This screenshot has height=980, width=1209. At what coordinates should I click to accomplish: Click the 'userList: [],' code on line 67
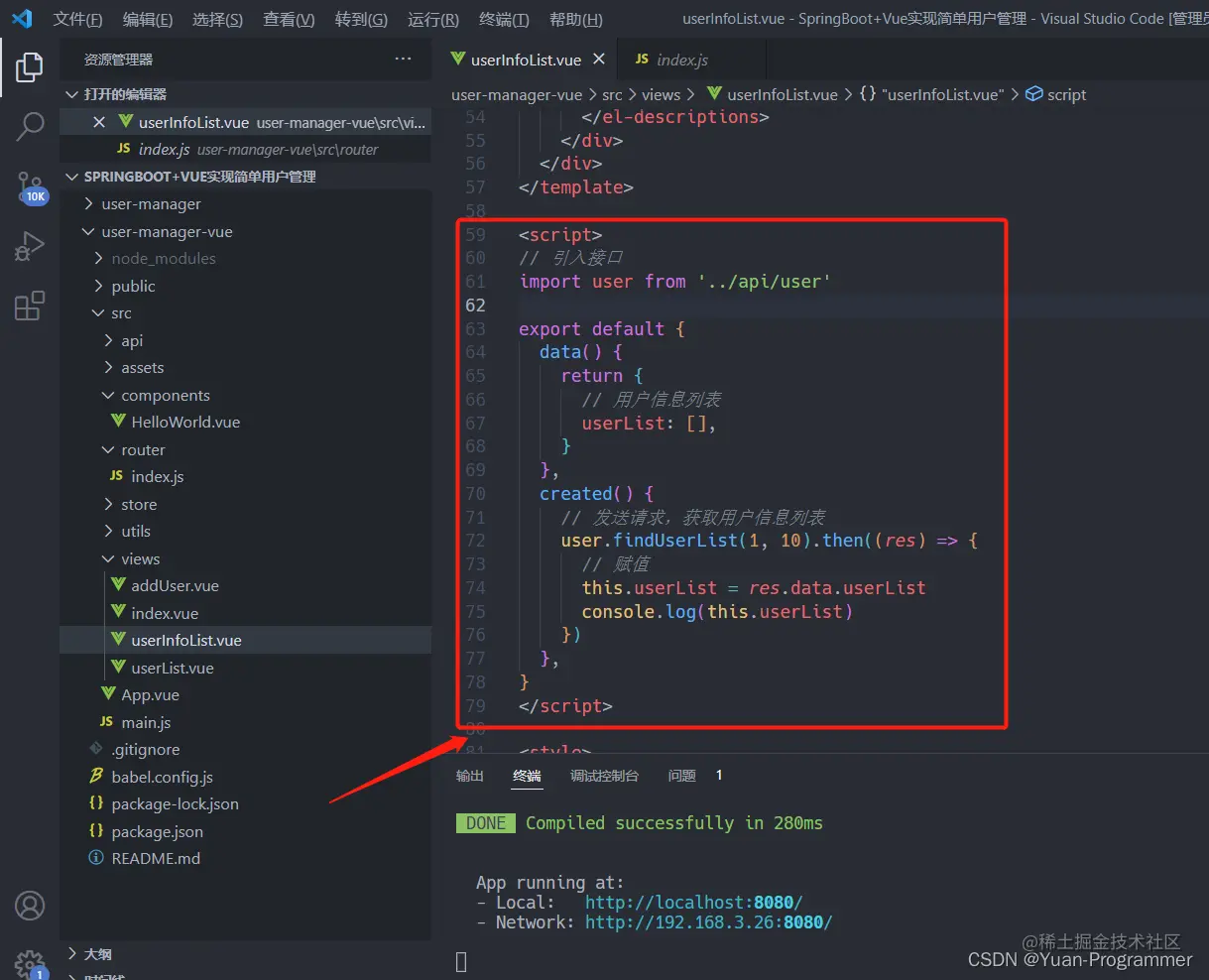point(649,423)
